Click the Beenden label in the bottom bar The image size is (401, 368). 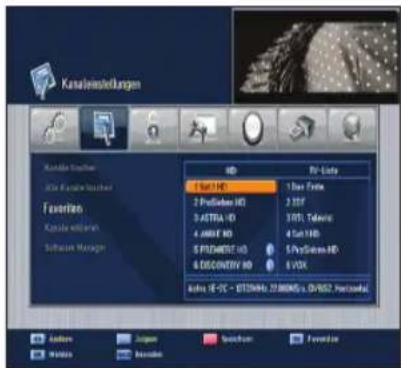(149, 354)
